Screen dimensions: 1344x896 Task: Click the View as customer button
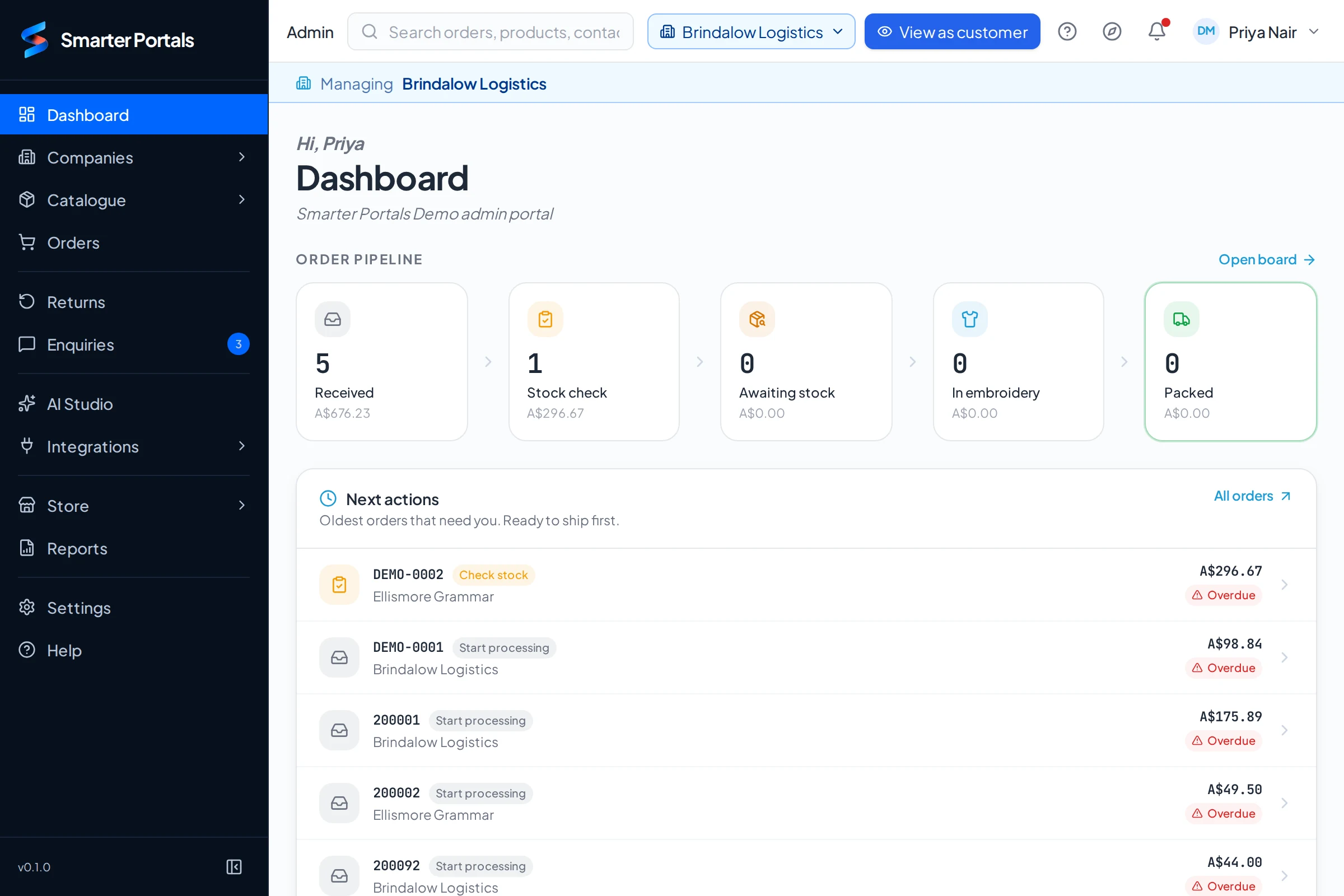(952, 31)
